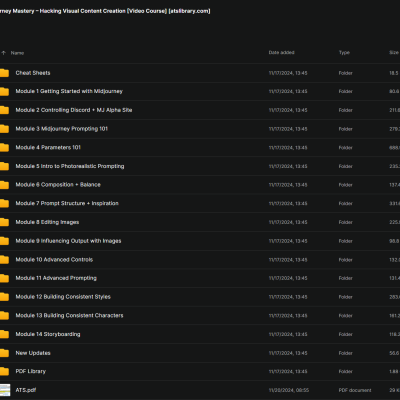Viewport: 400px width, 400px height.
Task: Click the size value for PDF Library
Action: coord(394,371)
